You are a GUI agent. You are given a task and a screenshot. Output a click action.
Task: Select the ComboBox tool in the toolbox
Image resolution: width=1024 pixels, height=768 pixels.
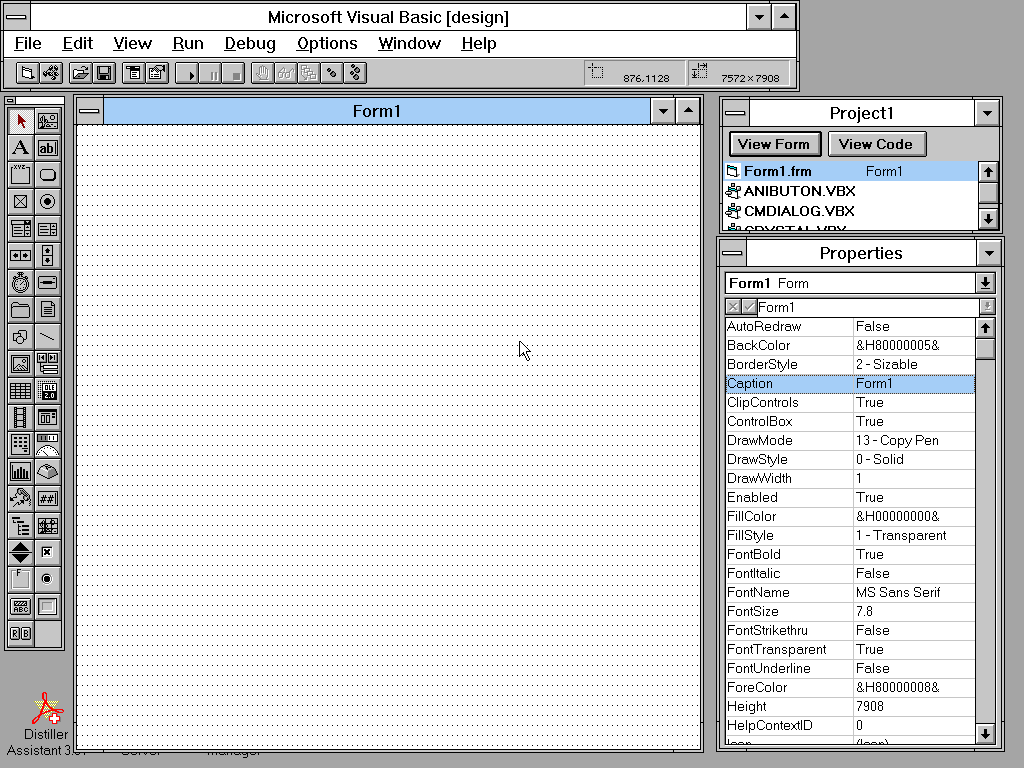[x=20, y=229]
